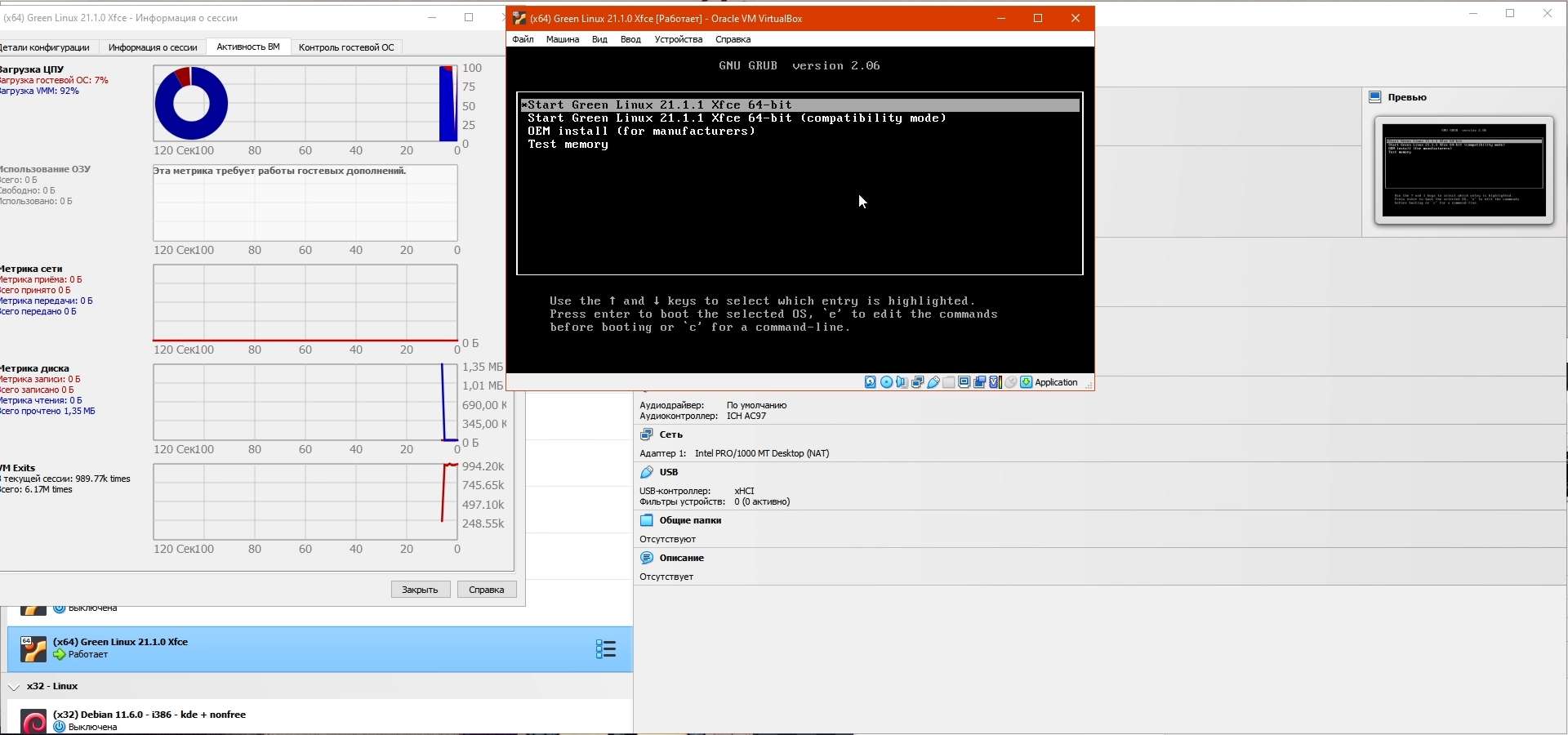1568x735 pixels.
Task: Open the USB devices indicator in VM status bar
Action: [933, 382]
